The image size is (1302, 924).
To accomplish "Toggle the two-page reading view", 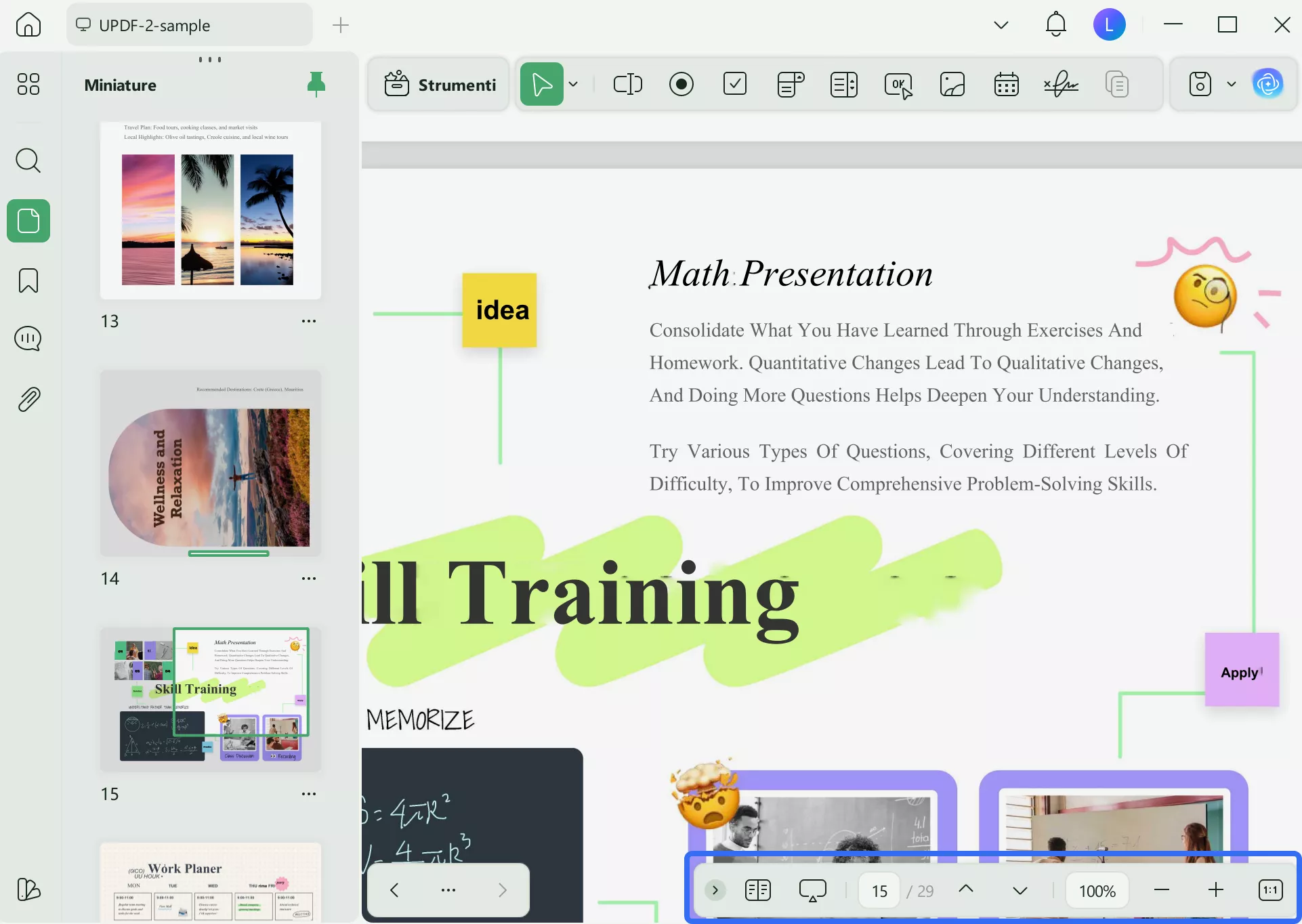I will [x=757, y=890].
